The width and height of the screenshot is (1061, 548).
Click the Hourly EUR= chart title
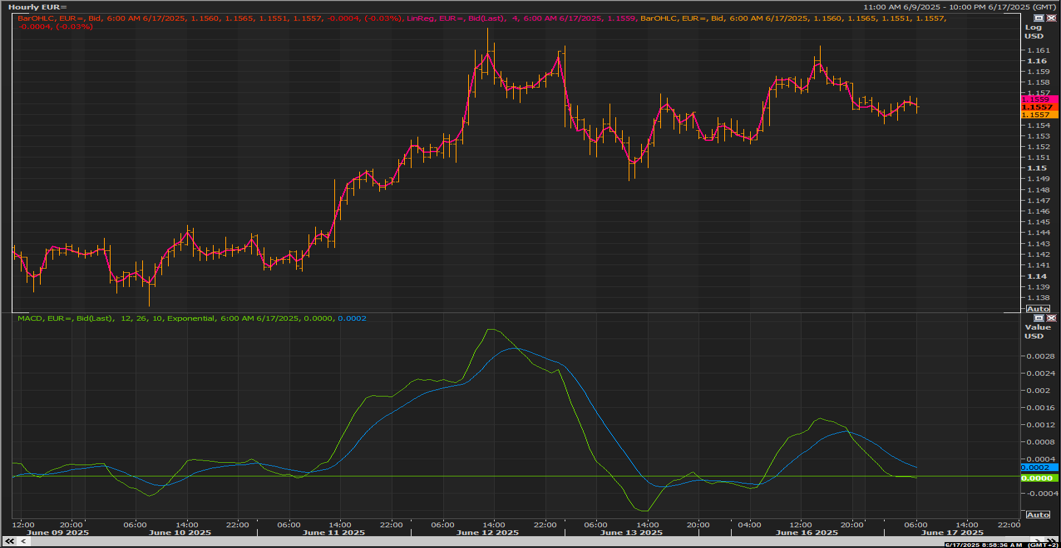coord(38,6)
